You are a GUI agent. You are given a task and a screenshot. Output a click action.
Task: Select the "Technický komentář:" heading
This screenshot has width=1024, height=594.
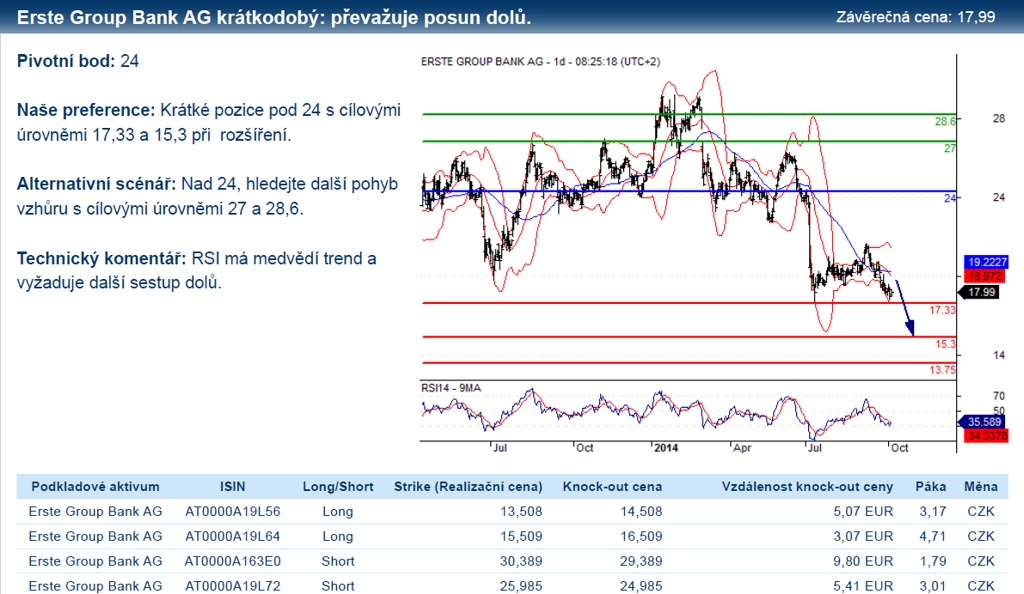(102, 258)
